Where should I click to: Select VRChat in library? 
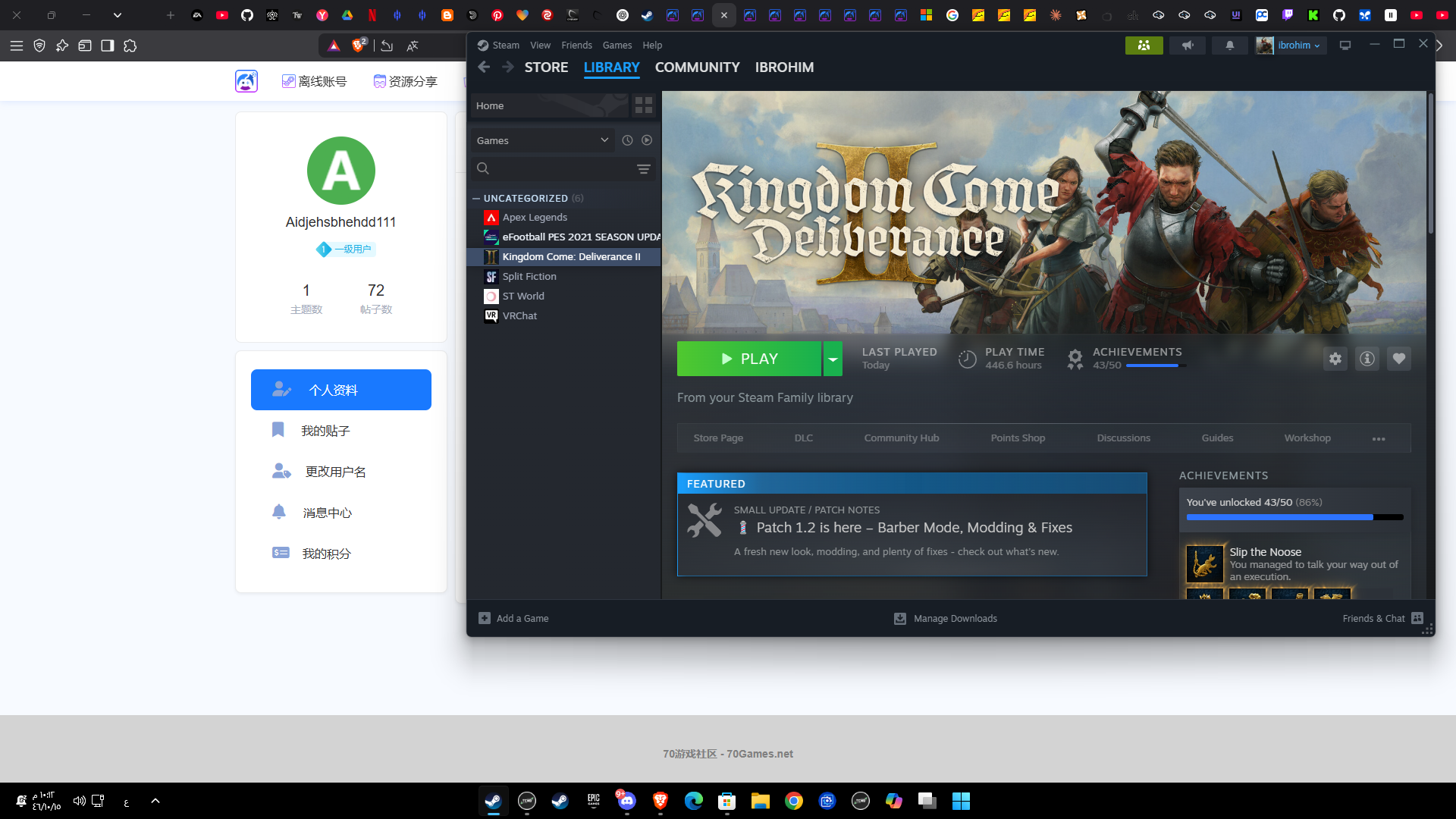(564, 316)
